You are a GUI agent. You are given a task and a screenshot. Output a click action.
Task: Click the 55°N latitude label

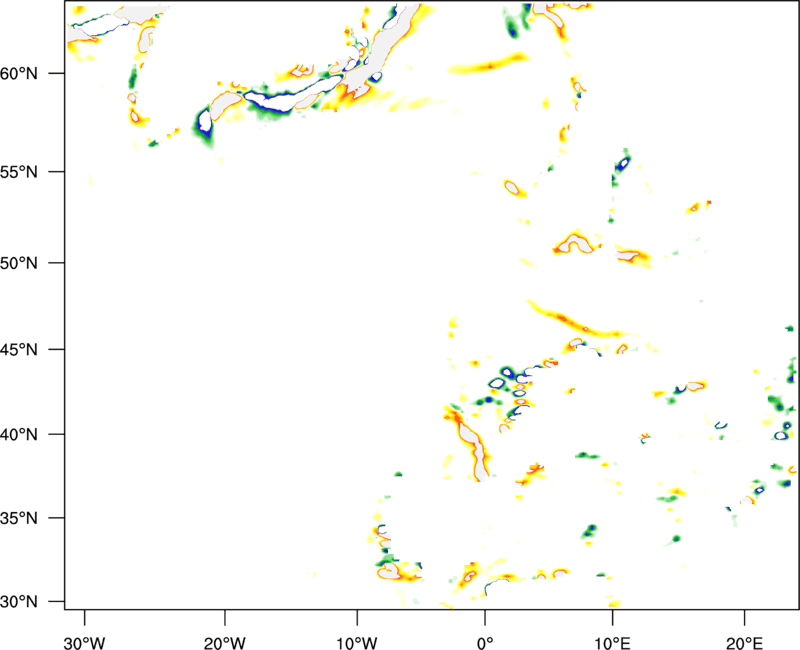19,172
